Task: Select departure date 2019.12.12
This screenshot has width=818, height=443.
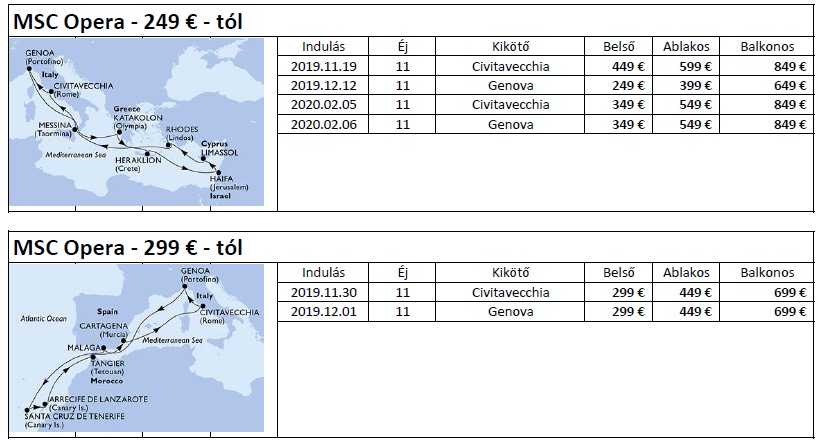Action: (x=323, y=86)
